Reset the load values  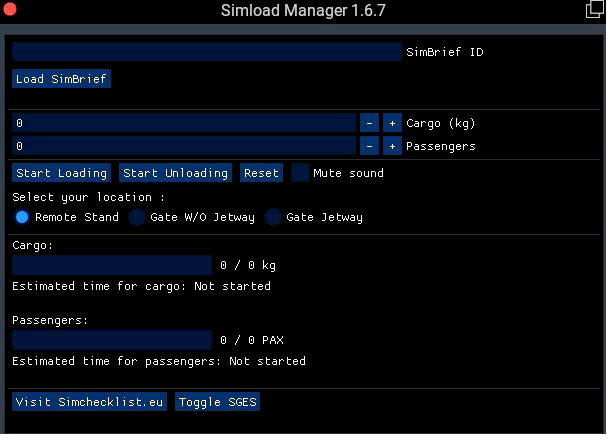(x=261, y=173)
